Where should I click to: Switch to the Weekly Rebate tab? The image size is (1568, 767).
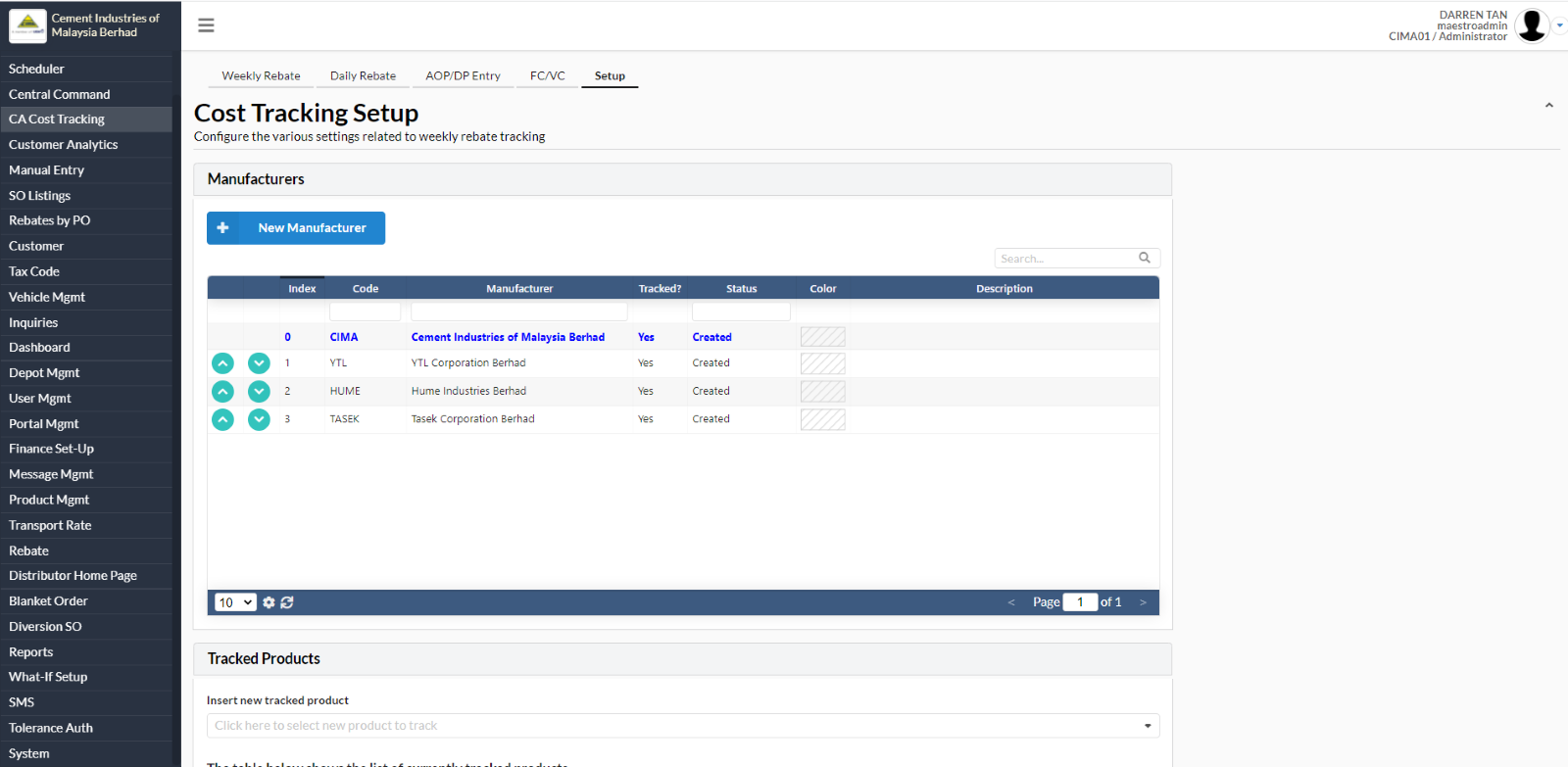pyautogui.click(x=261, y=75)
